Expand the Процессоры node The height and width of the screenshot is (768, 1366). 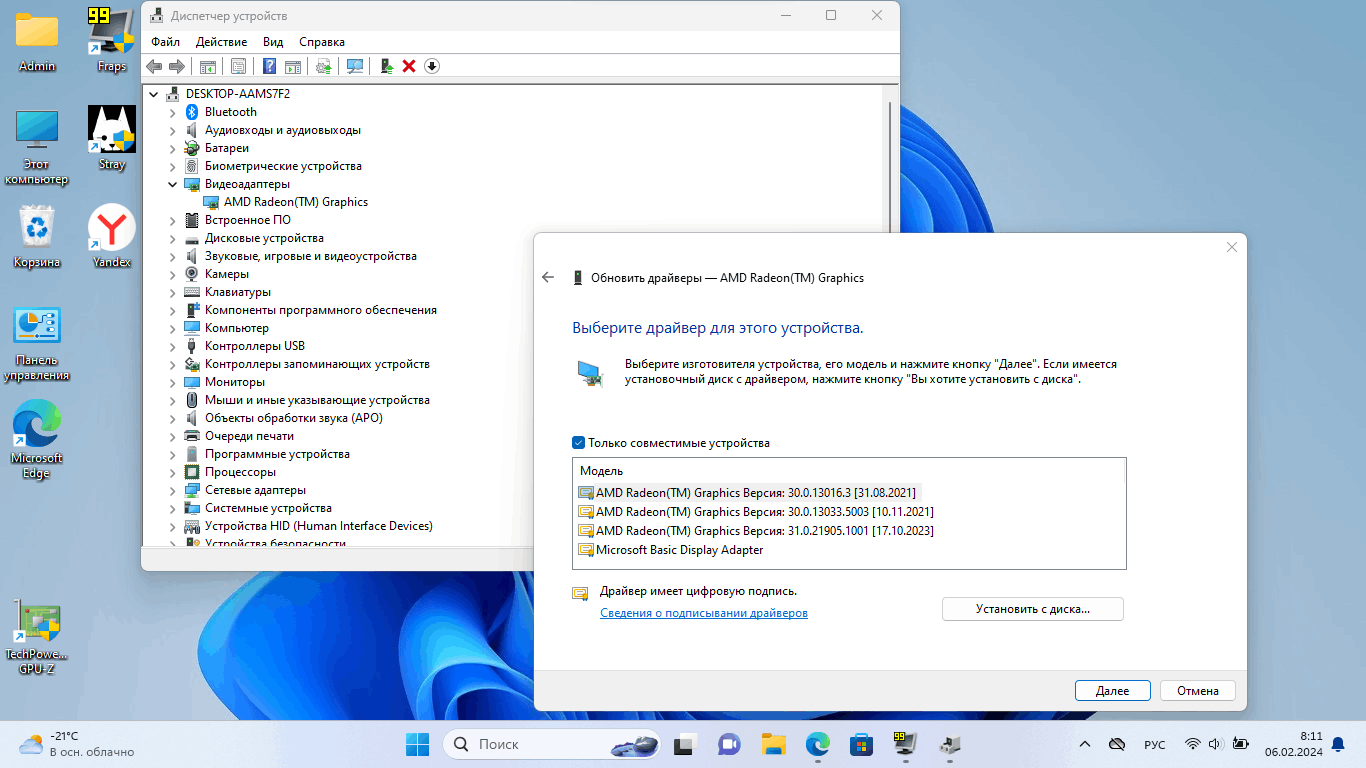pos(172,472)
